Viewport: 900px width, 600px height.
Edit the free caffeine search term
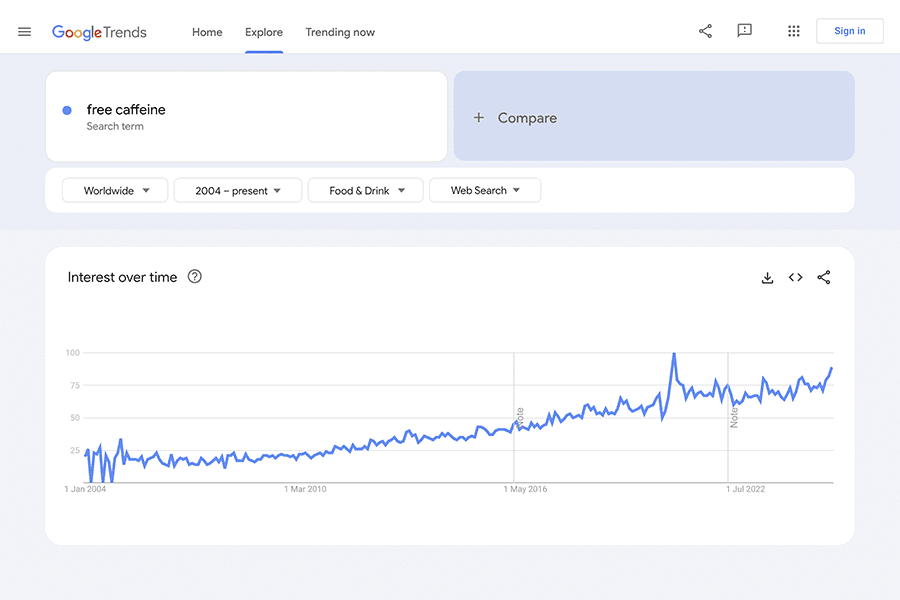coord(126,110)
